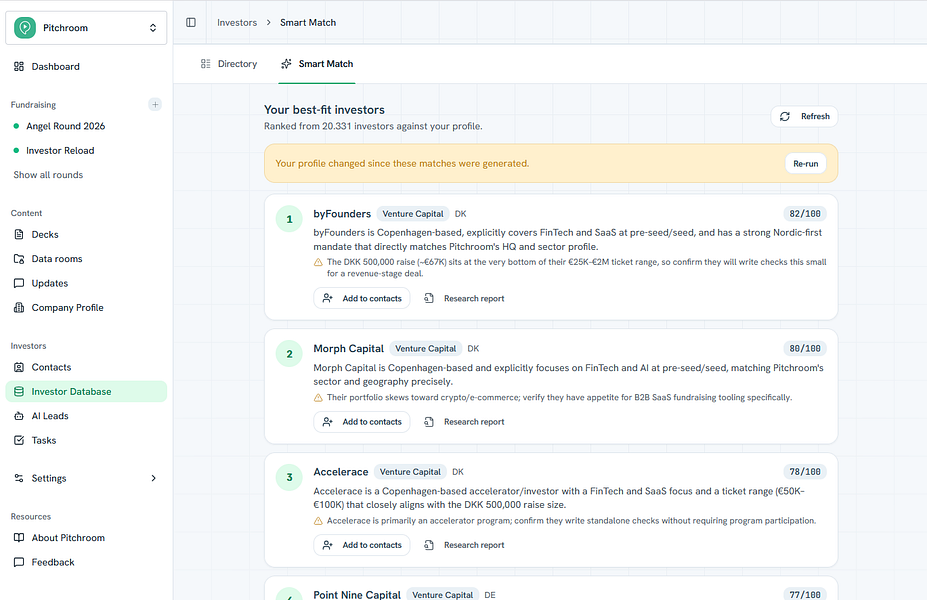This screenshot has height=600, width=927.
Task: Click the Accelerace investor name
Action: click(x=341, y=472)
